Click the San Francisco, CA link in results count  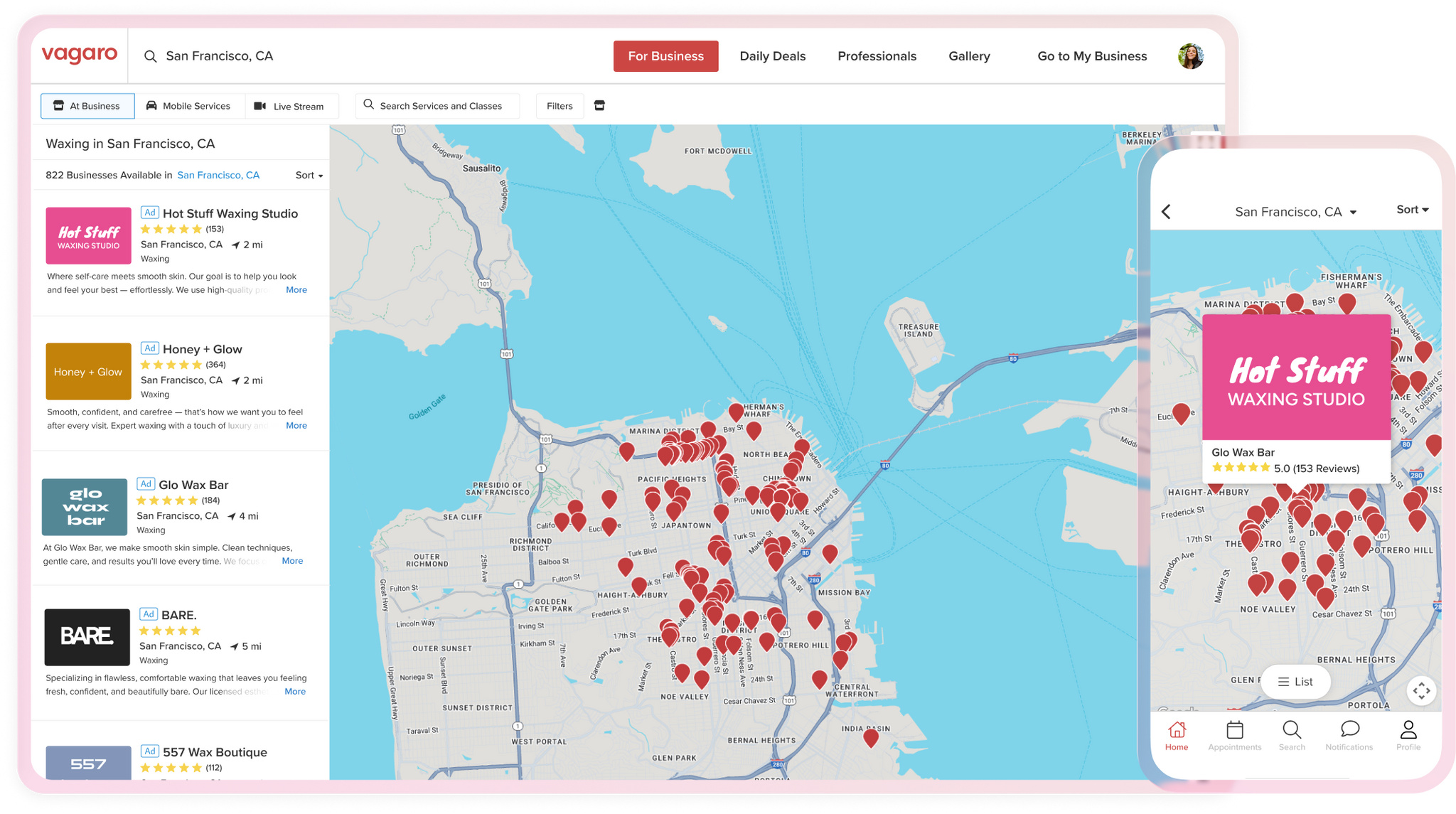(x=218, y=175)
